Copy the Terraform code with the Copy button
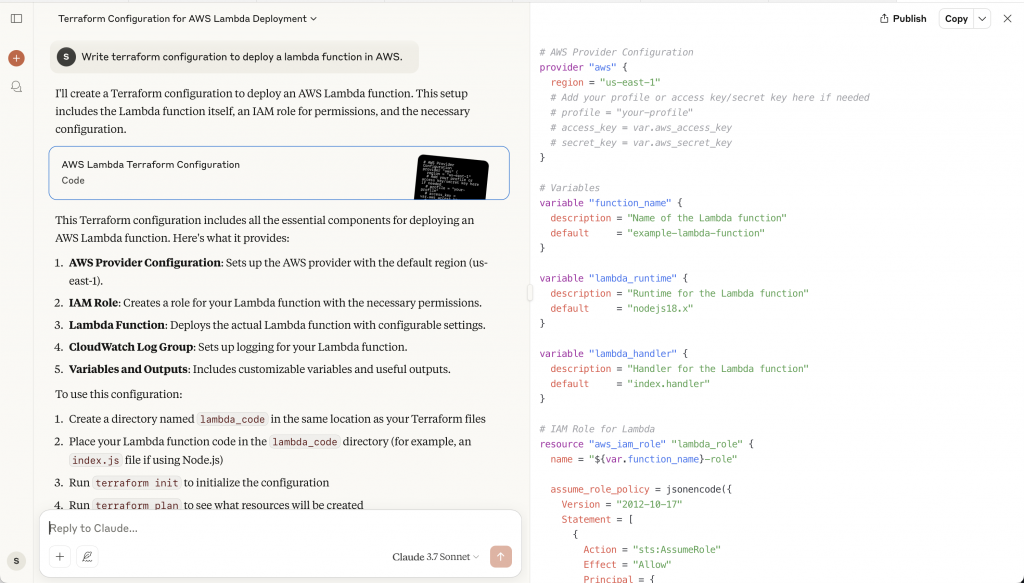The width and height of the screenshot is (1024, 583). 956,19
